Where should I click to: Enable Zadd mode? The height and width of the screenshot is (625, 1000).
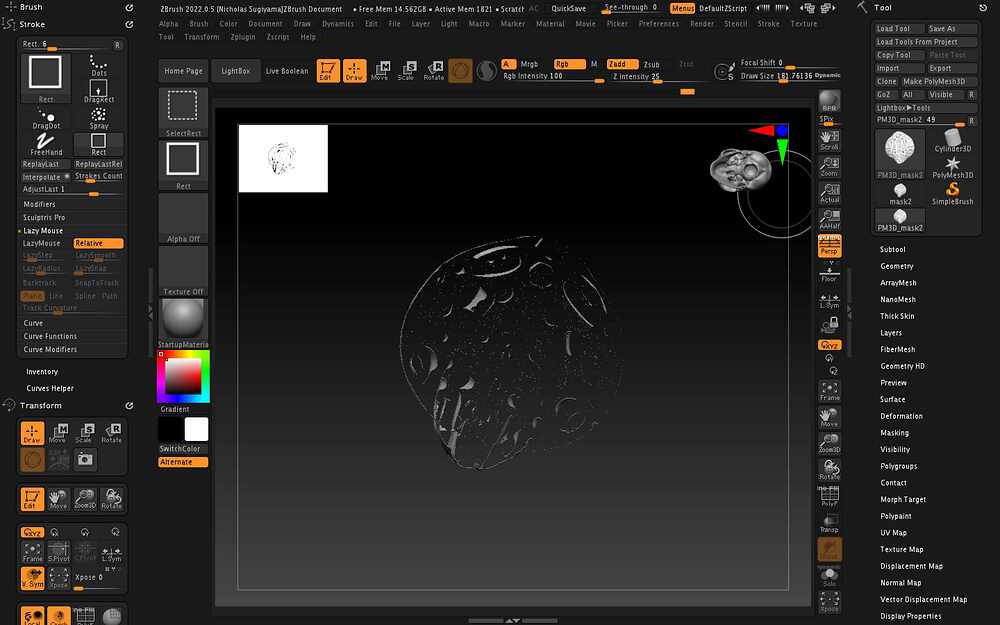tap(622, 64)
